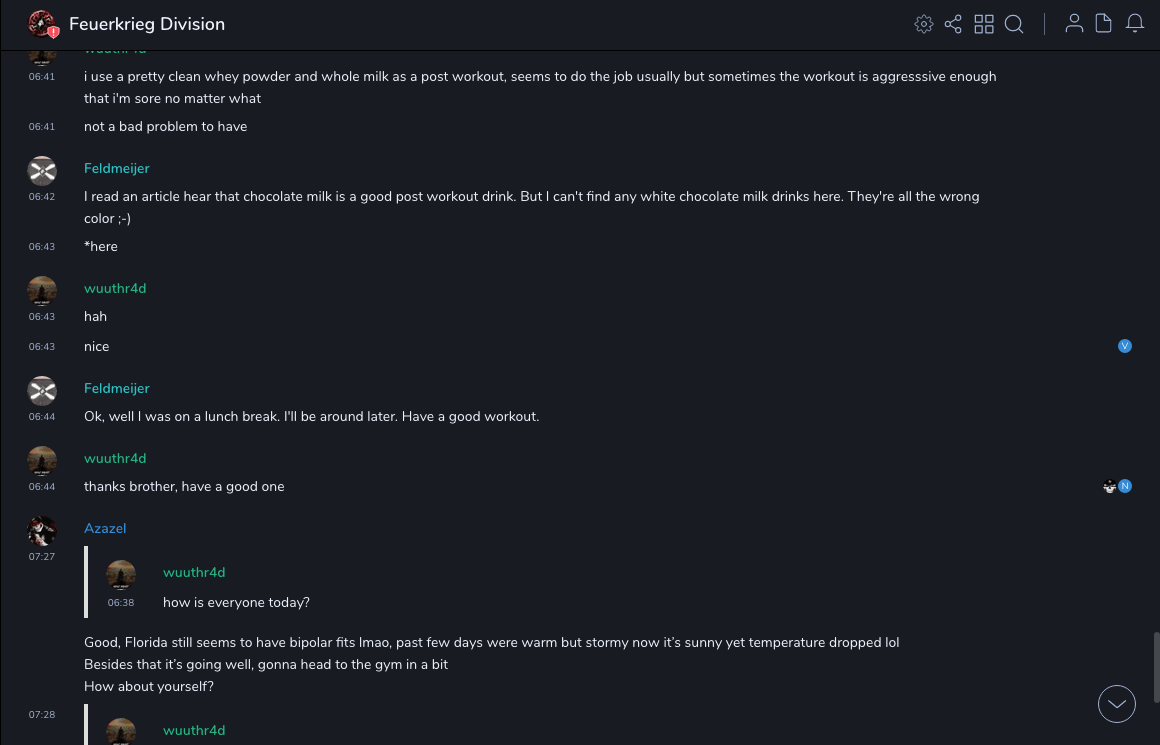Image resolution: width=1160 pixels, height=745 pixels.
Task: Open the four-square grid icon
Action: [x=984, y=24]
